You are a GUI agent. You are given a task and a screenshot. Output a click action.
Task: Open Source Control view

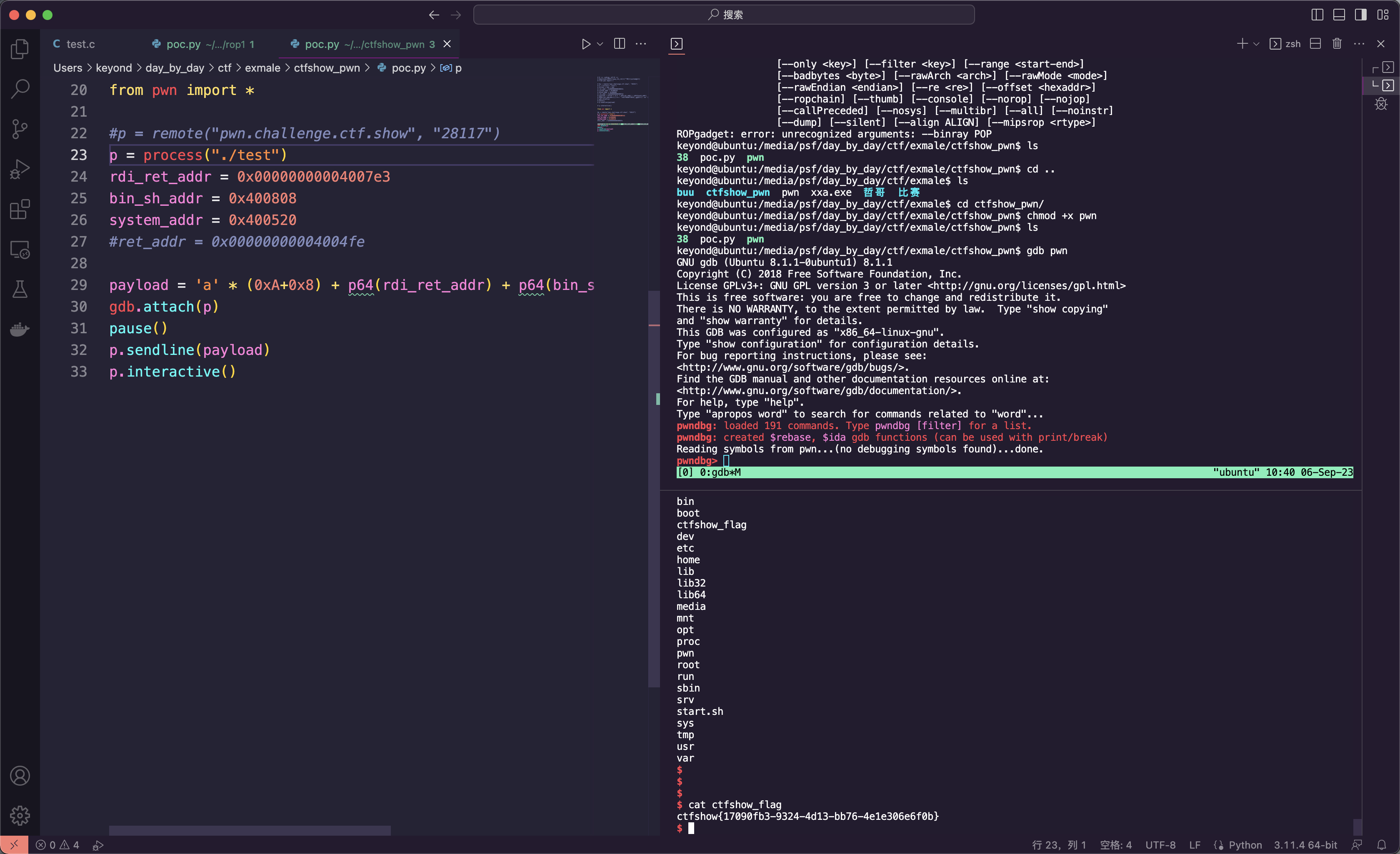pyautogui.click(x=20, y=129)
